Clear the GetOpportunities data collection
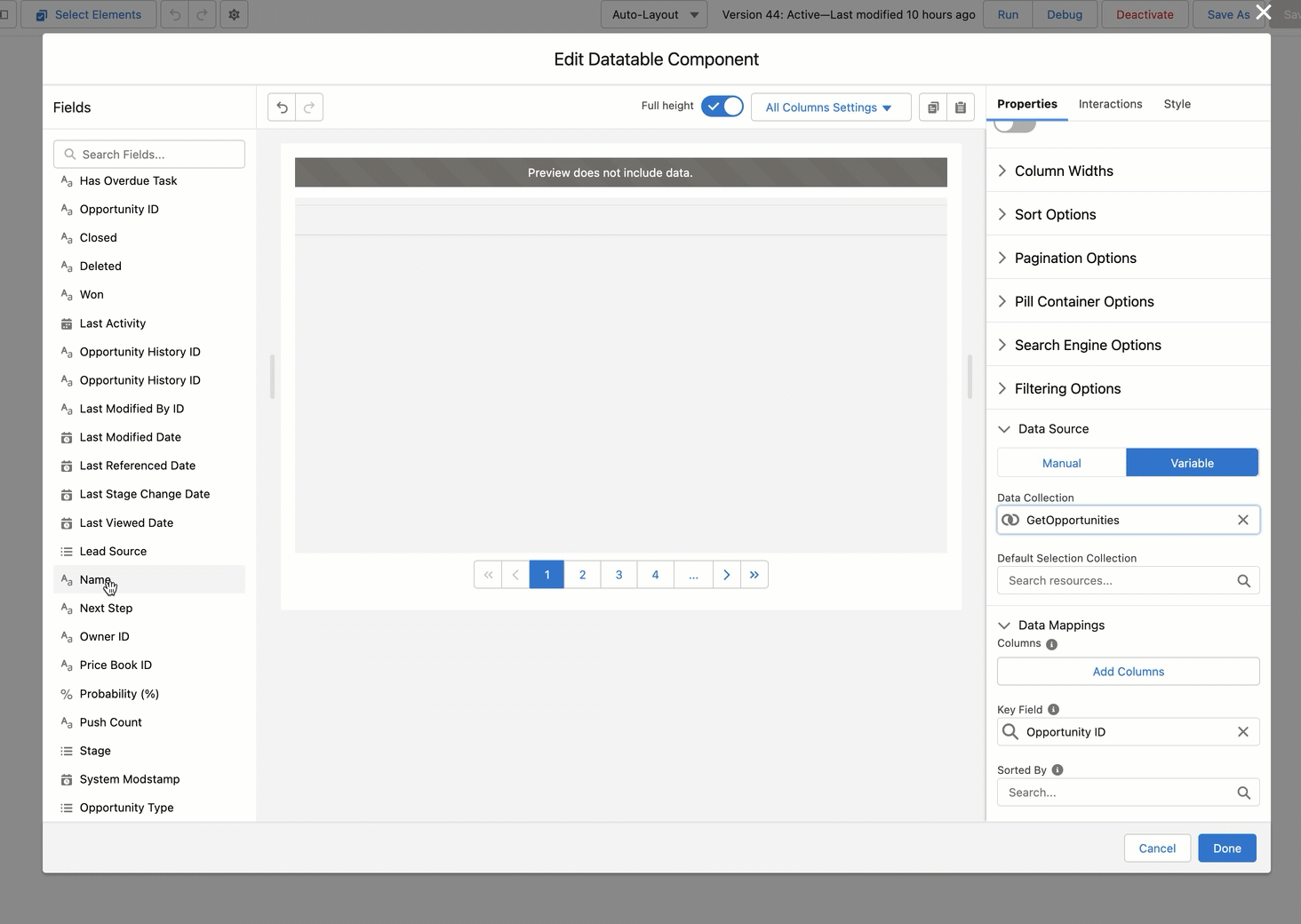This screenshot has height=924, width=1301. 1243,521
